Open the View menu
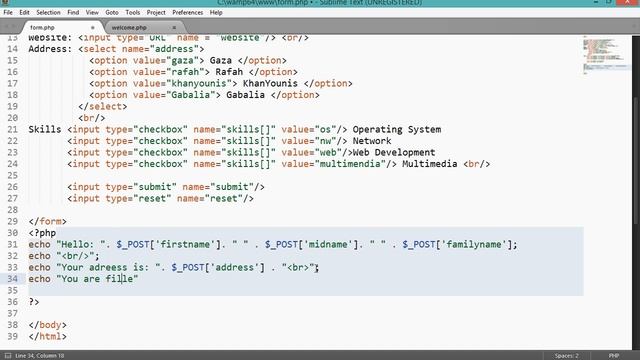Image resolution: width=640 pixels, height=360 pixels. click(92, 13)
